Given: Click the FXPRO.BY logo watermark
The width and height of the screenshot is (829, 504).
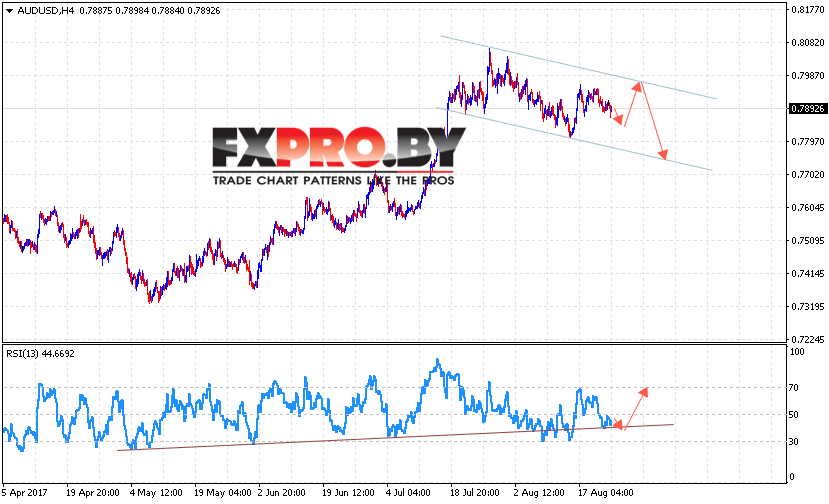Looking at the screenshot, I should point(338,148).
